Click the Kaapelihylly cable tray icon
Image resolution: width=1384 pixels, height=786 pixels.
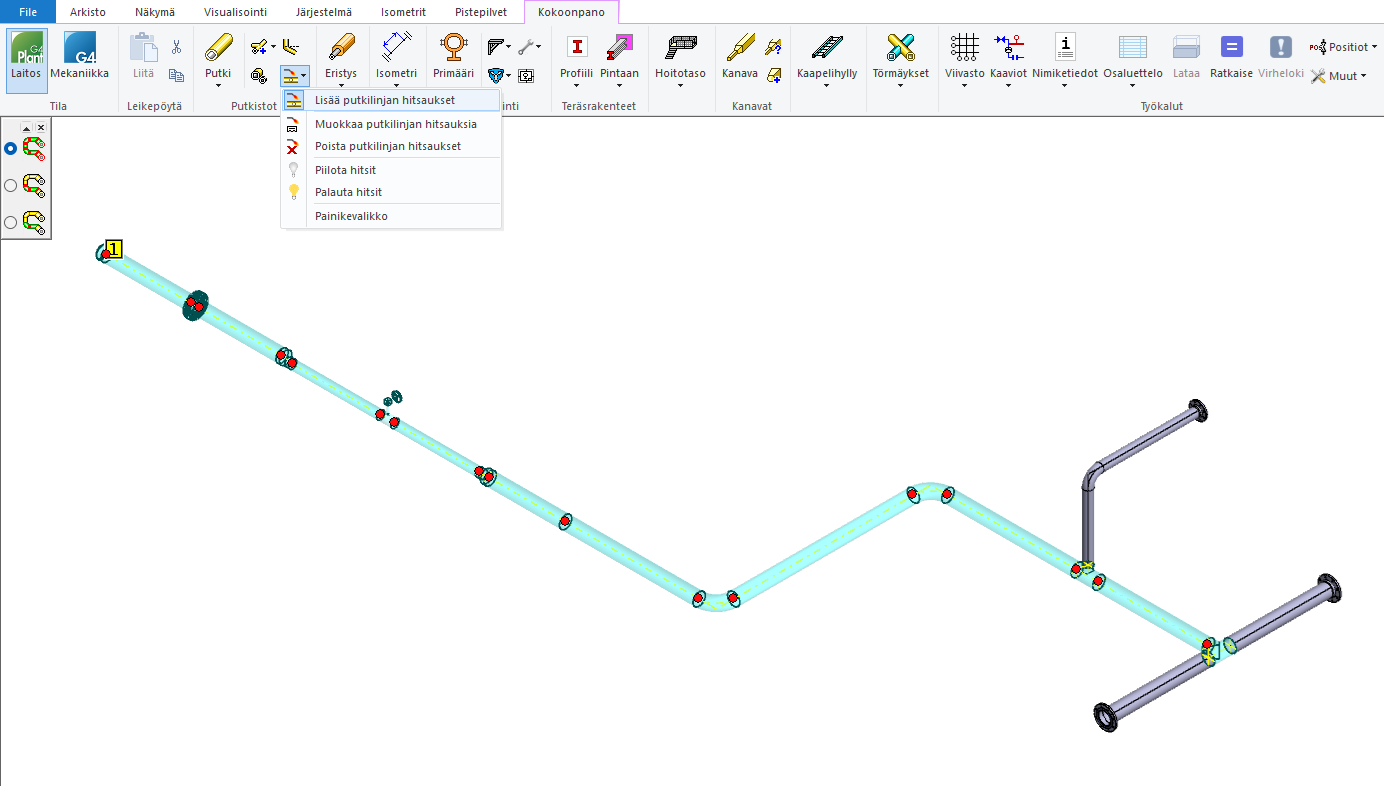[827, 48]
